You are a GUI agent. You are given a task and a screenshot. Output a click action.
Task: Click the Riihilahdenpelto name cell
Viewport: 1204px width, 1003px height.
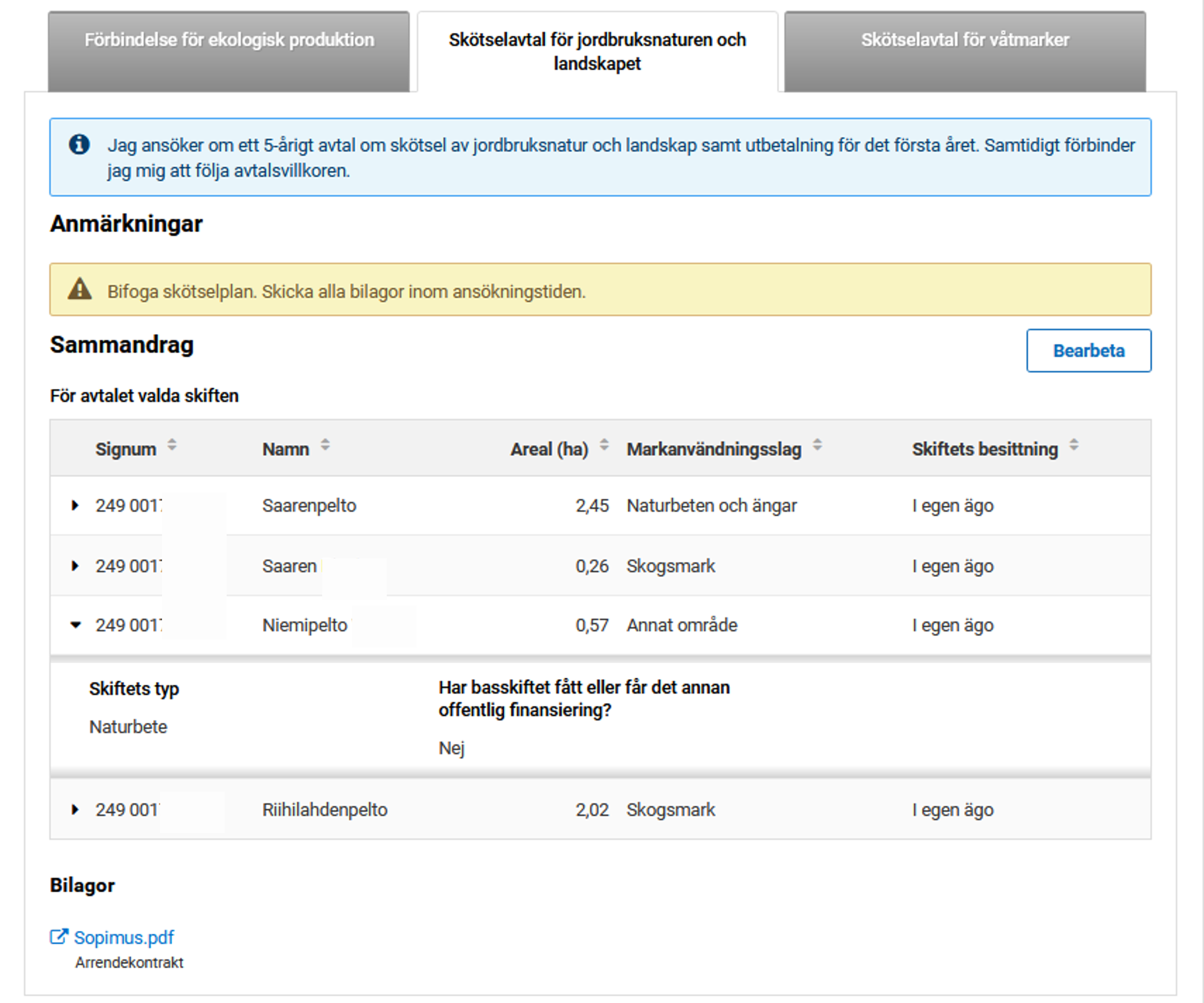click(x=325, y=810)
